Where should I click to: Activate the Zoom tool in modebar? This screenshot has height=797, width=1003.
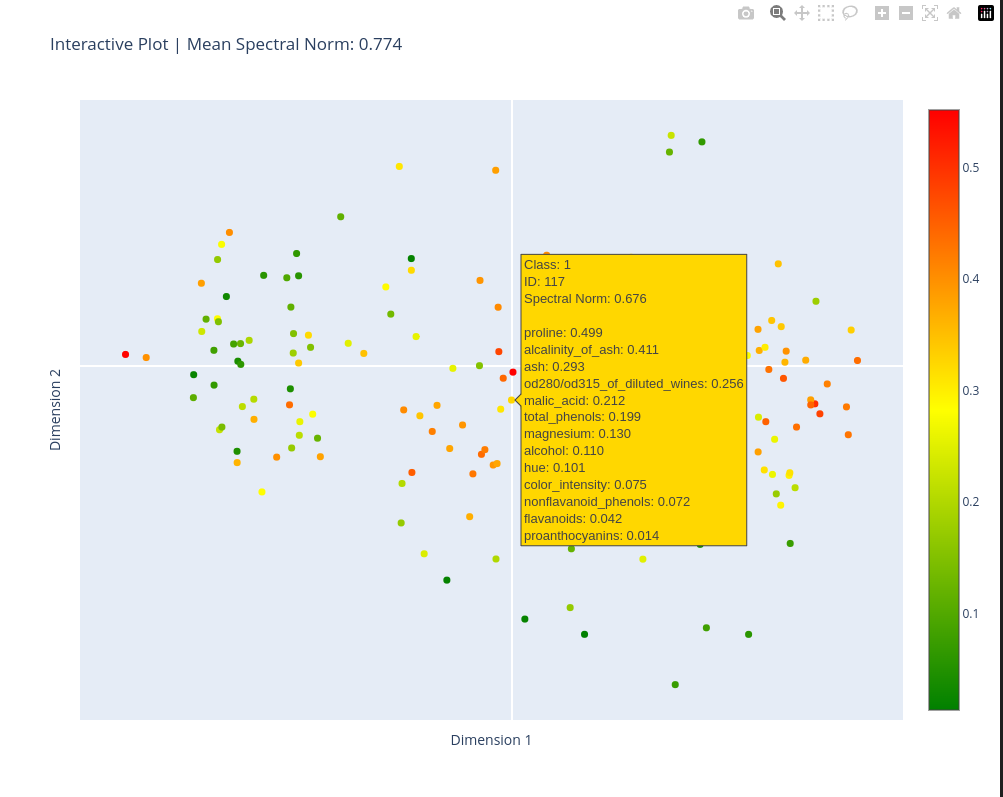coord(777,13)
